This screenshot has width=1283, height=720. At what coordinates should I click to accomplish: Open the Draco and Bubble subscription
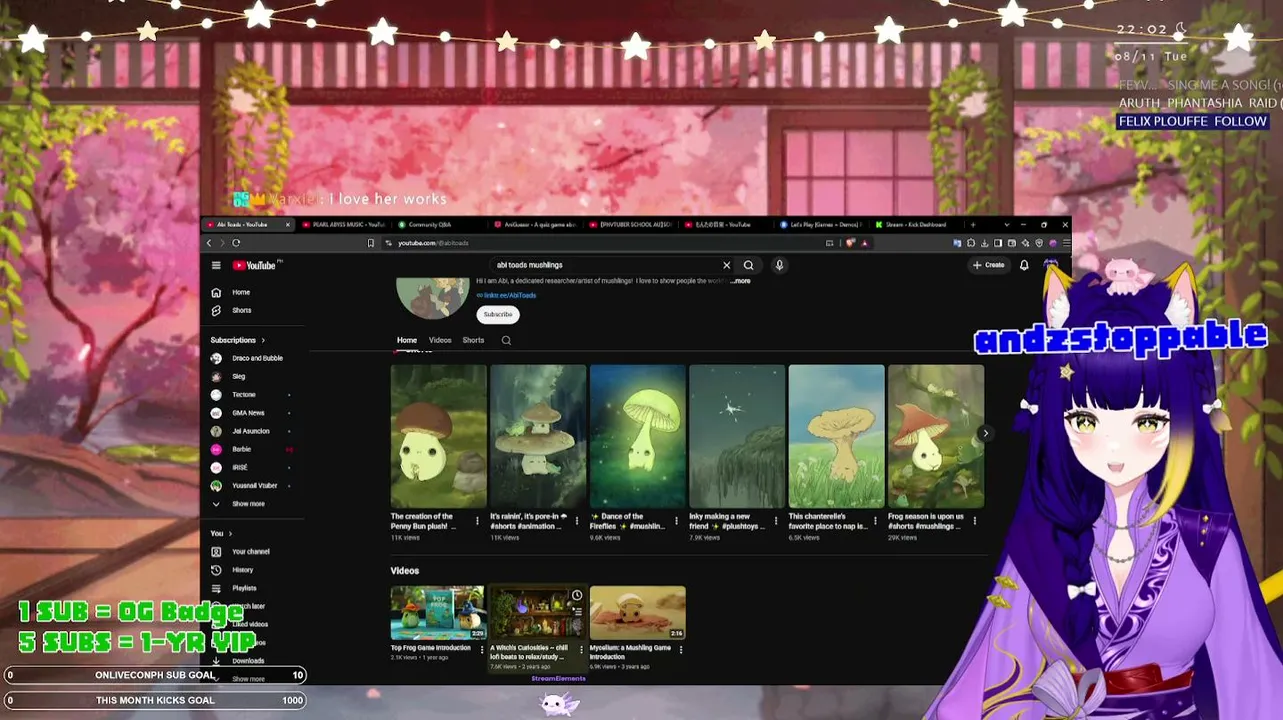point(257,358)
